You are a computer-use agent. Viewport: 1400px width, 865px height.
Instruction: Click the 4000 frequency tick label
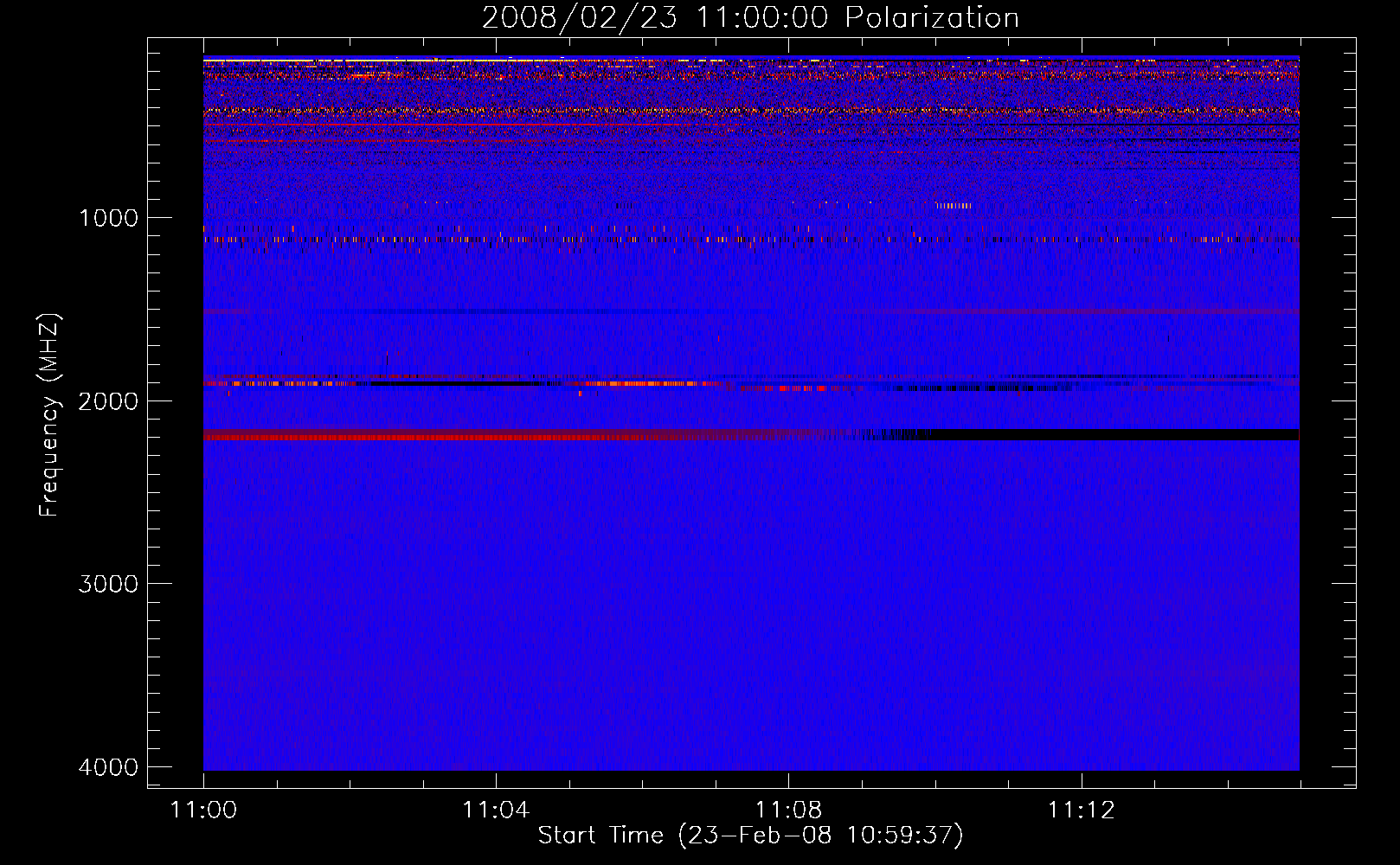pos(108,767)
